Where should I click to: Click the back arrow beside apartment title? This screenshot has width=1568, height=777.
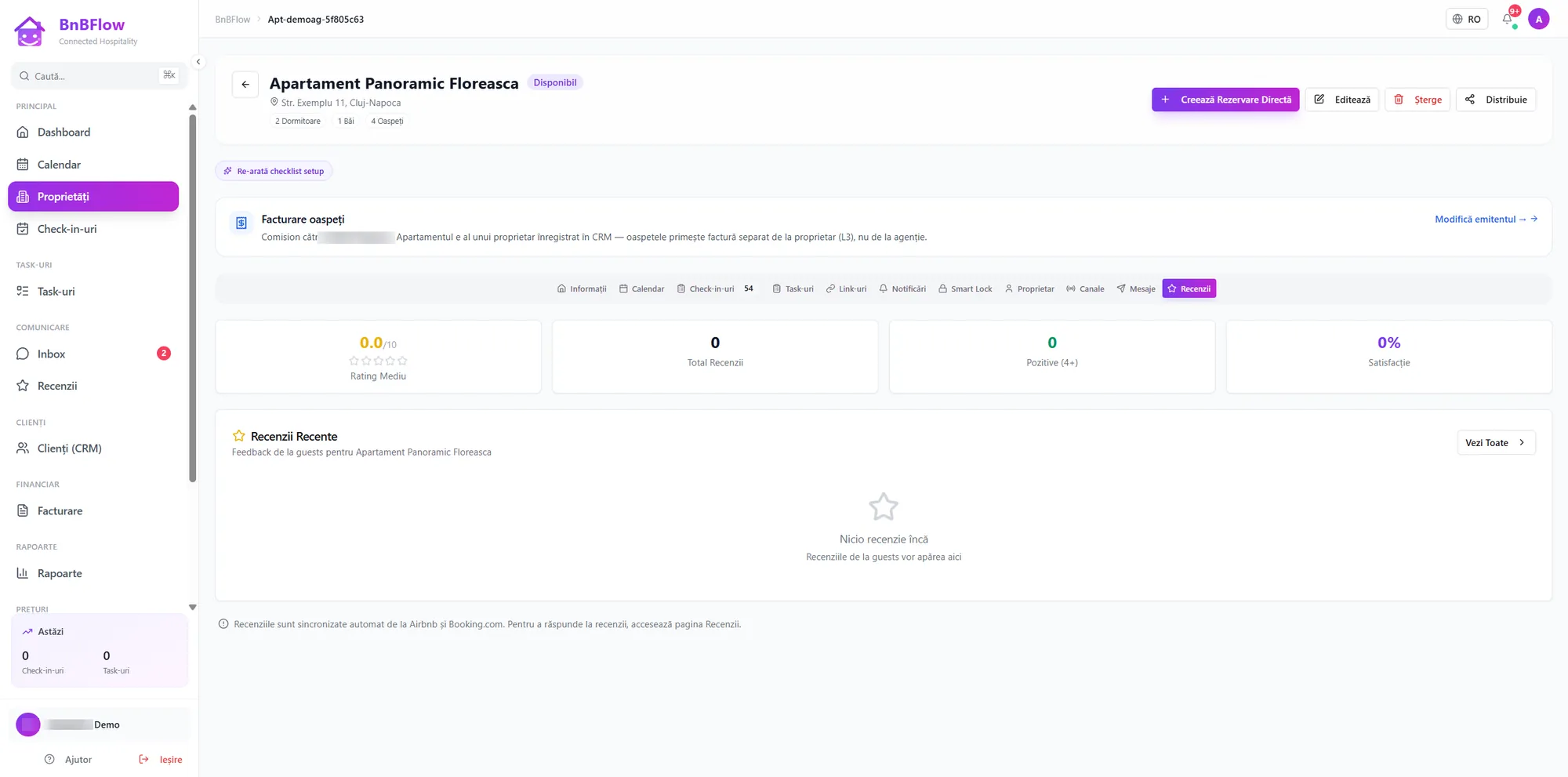coord(245,85)
